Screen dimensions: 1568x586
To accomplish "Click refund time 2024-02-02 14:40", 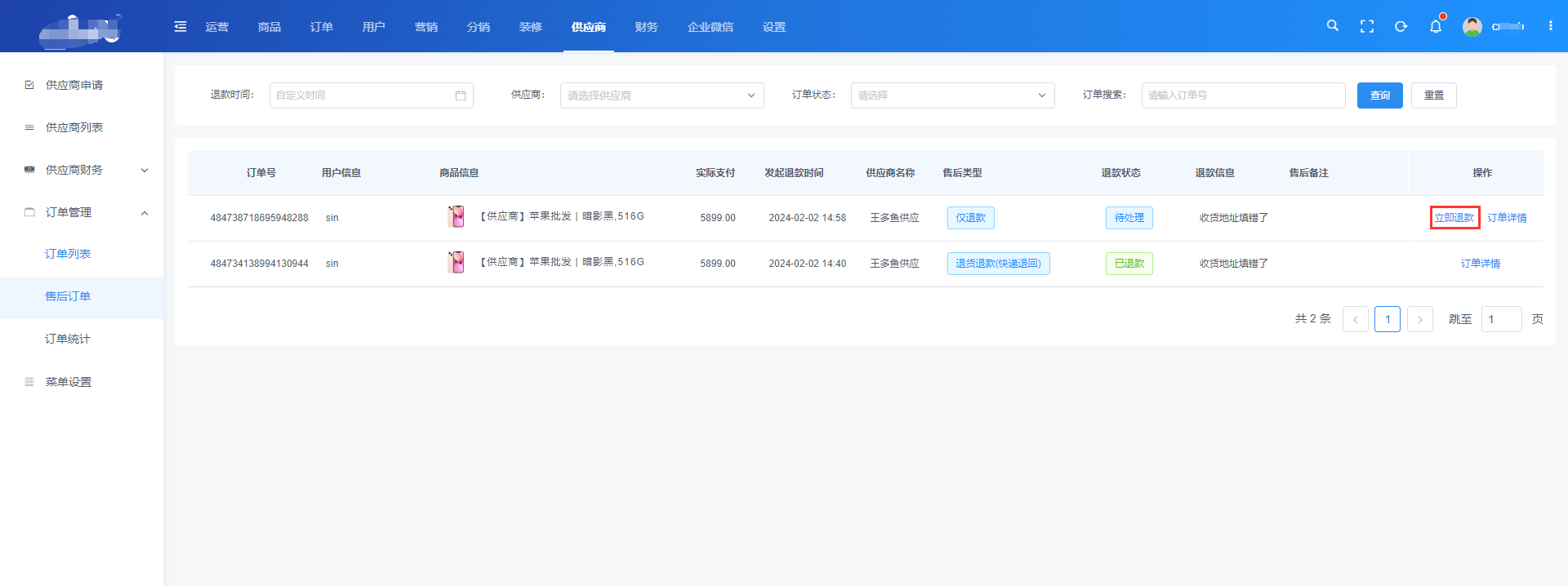I will [808, 264].
